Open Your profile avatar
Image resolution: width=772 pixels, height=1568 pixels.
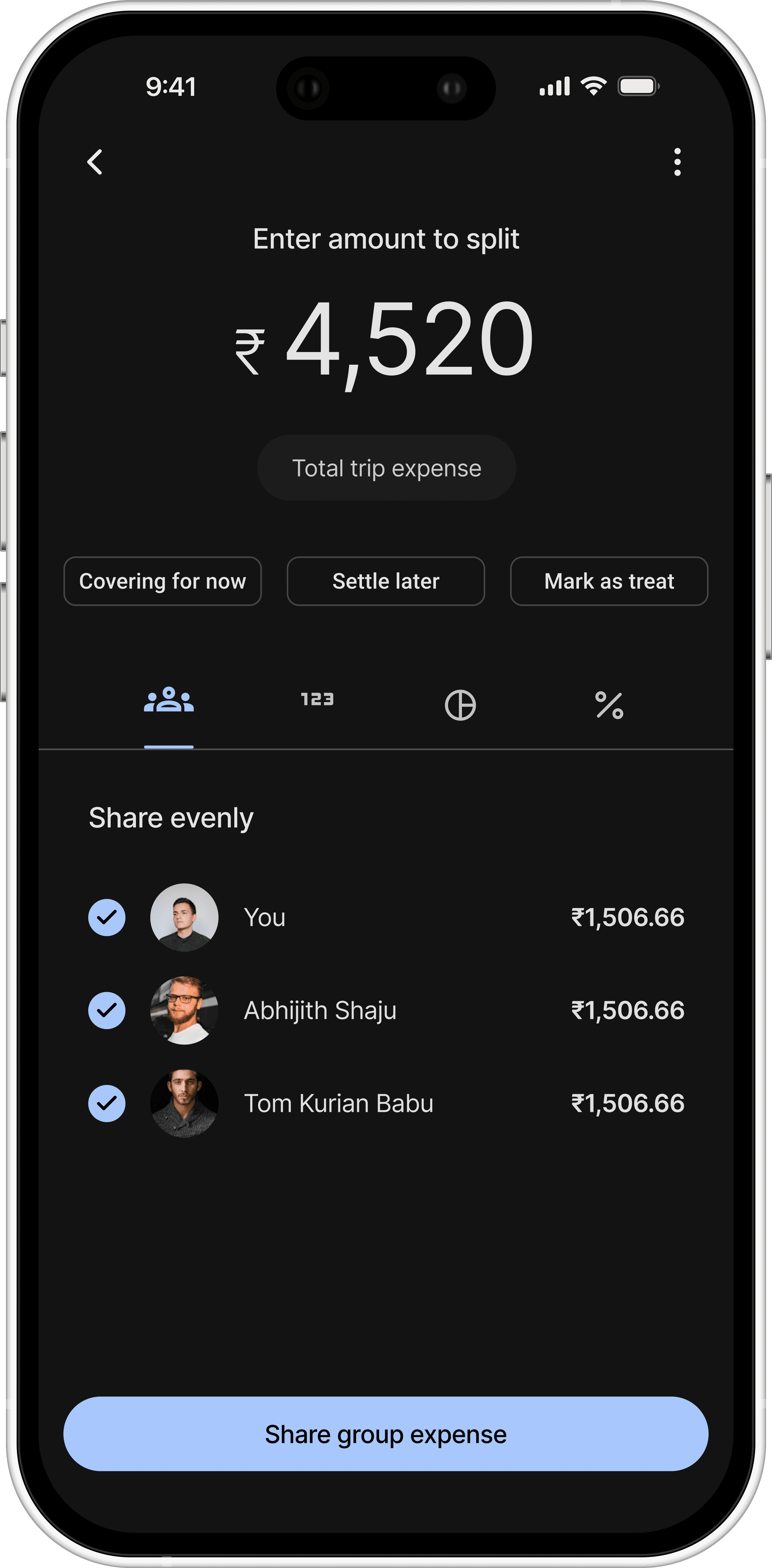pyautogui.click(x=184, y=917)
